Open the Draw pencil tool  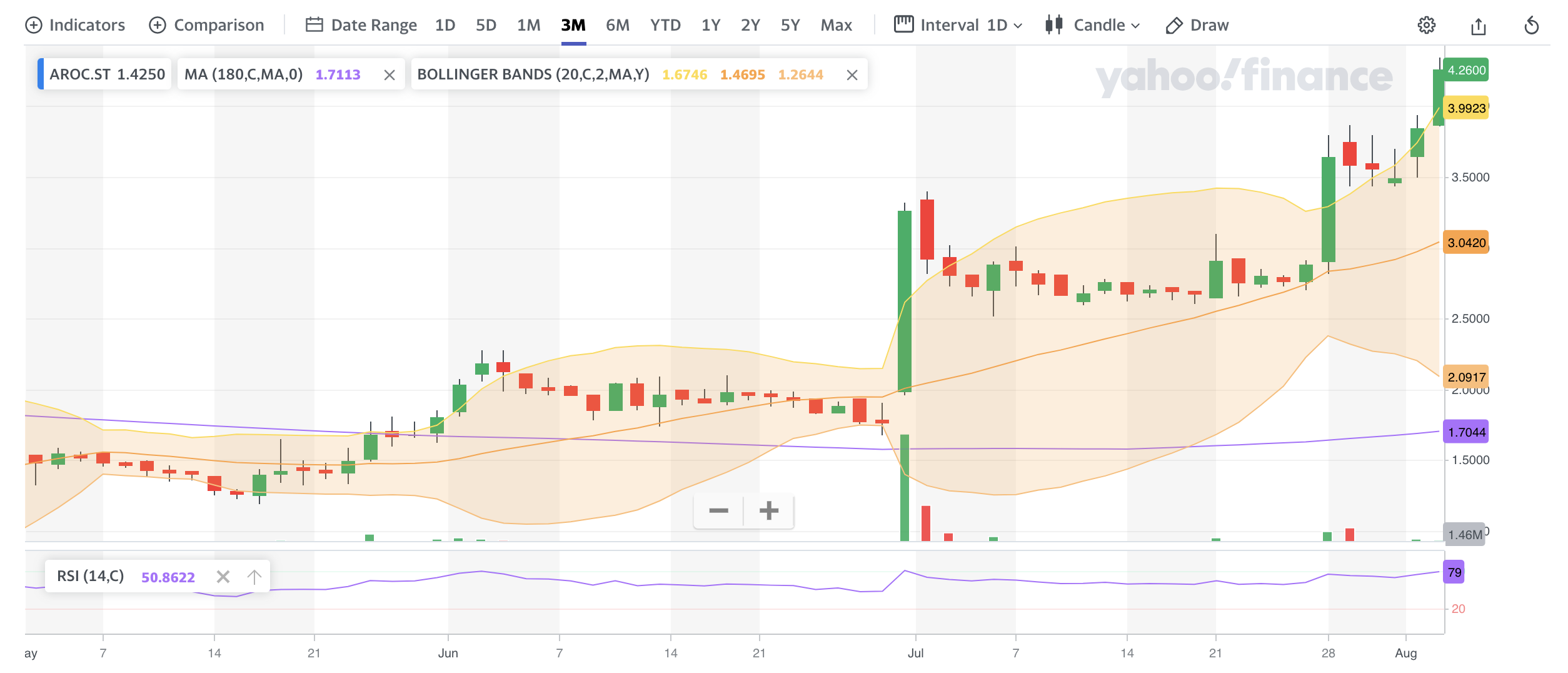pos(1197,26)
